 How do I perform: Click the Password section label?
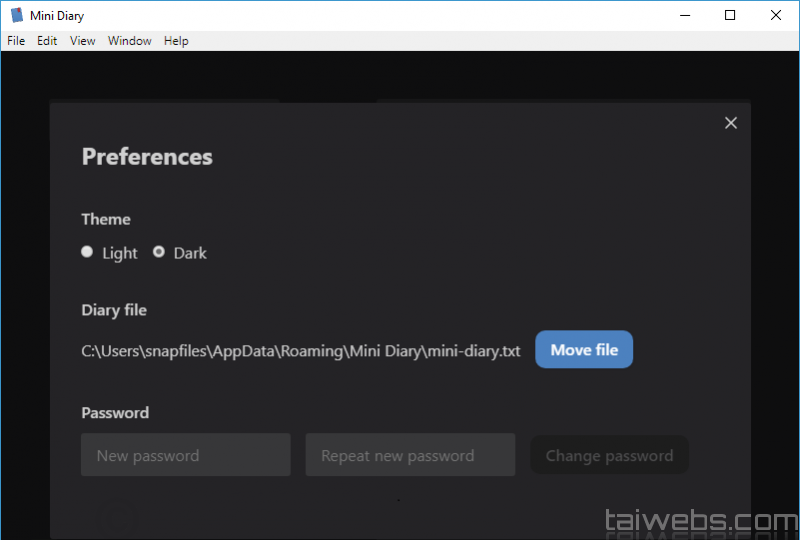coord(115,413)
